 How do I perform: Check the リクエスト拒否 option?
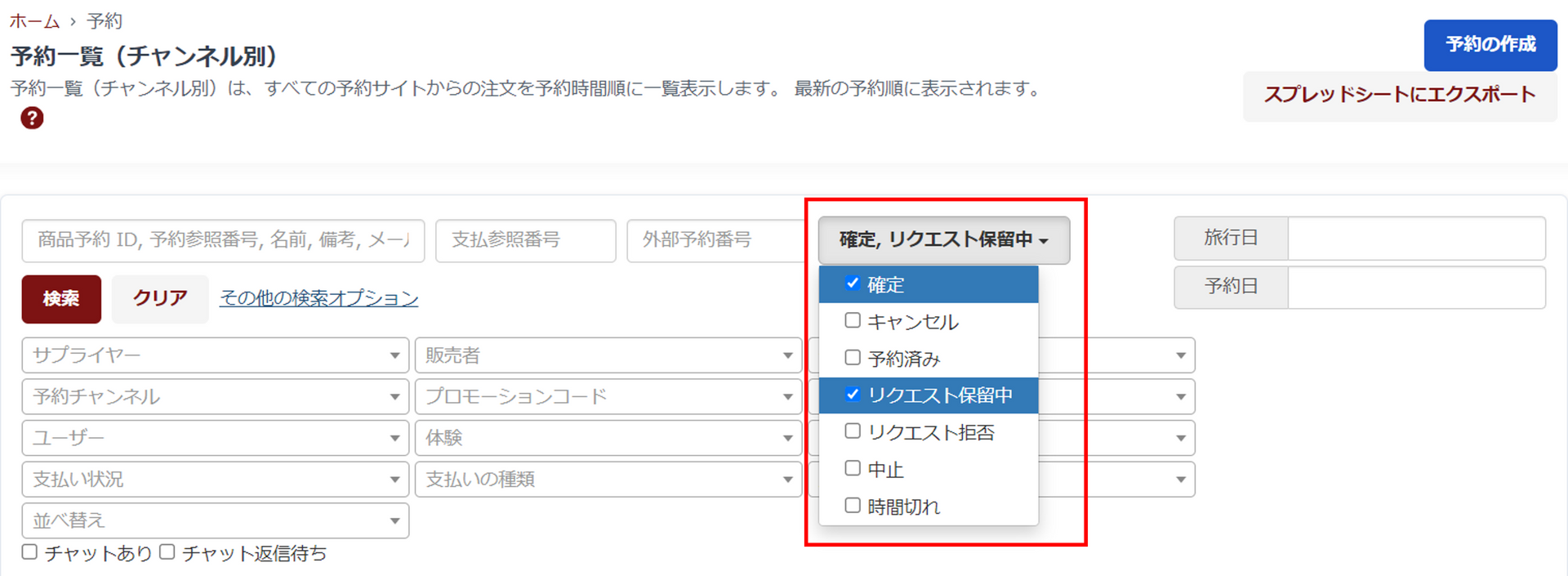click(853, 431)
